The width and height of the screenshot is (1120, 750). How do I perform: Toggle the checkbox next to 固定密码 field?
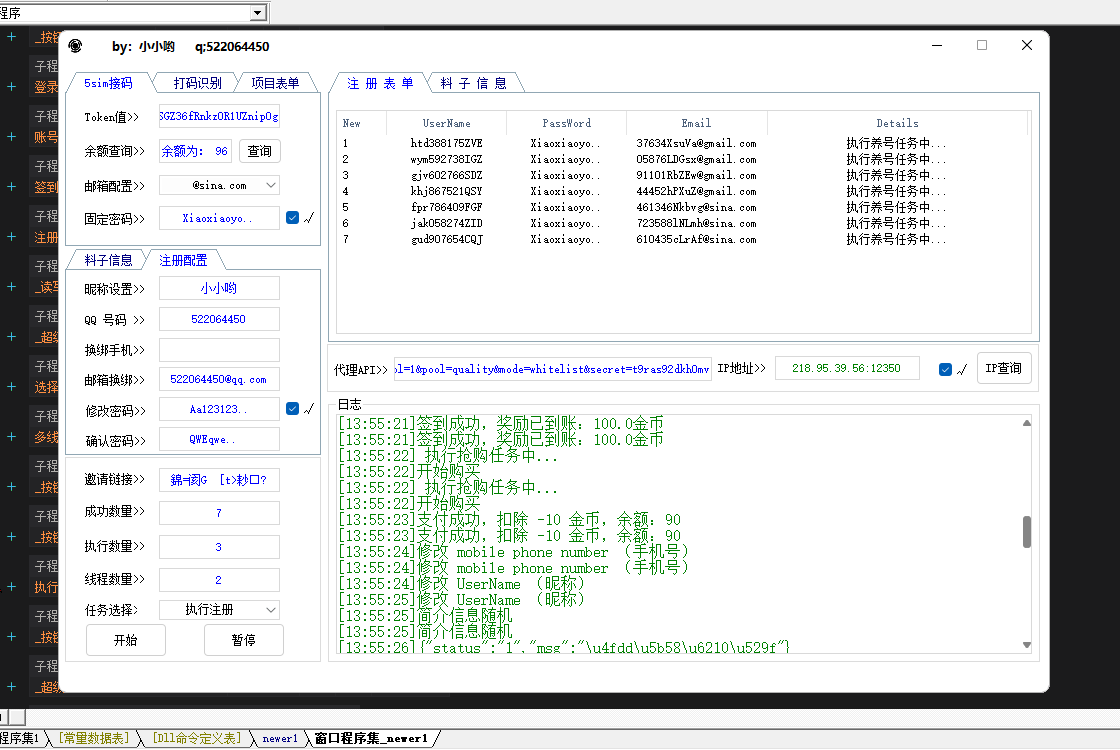[293, 217]
